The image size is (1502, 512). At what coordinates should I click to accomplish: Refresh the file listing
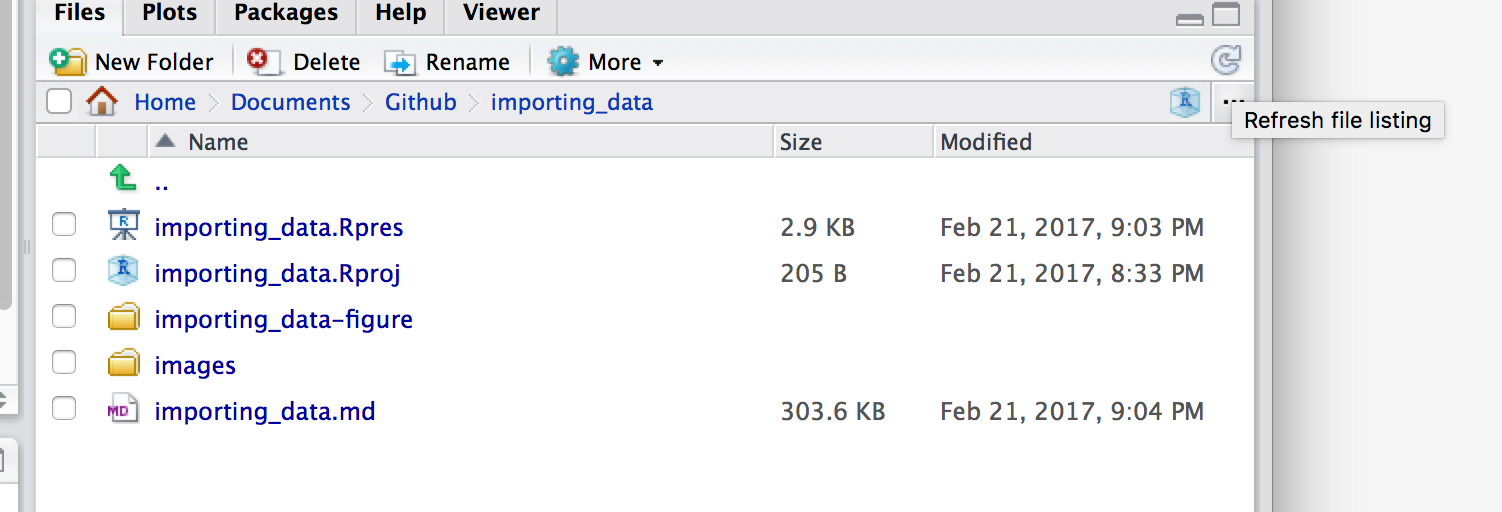point(1225,61)
